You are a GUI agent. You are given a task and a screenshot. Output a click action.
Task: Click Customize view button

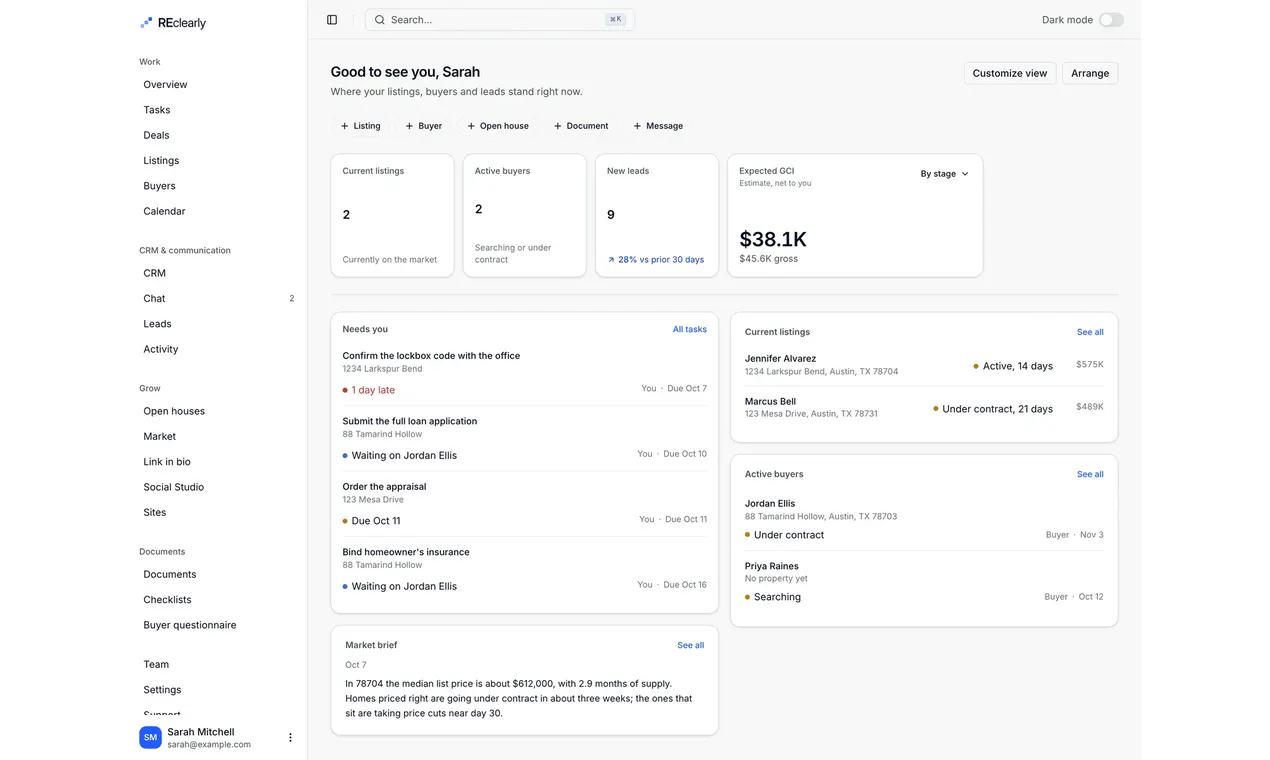pos(1010,73)
